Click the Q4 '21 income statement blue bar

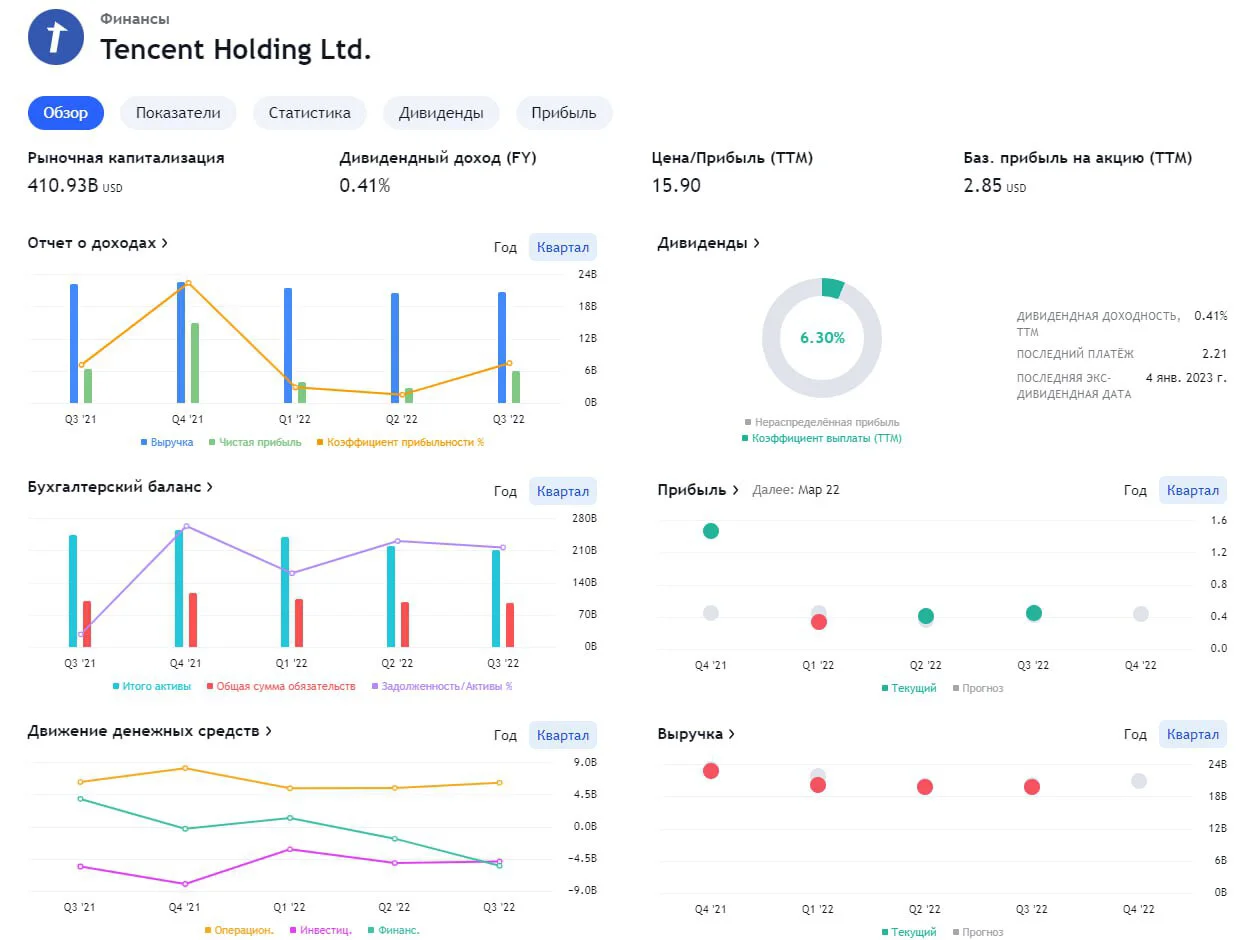pos(181,342)
